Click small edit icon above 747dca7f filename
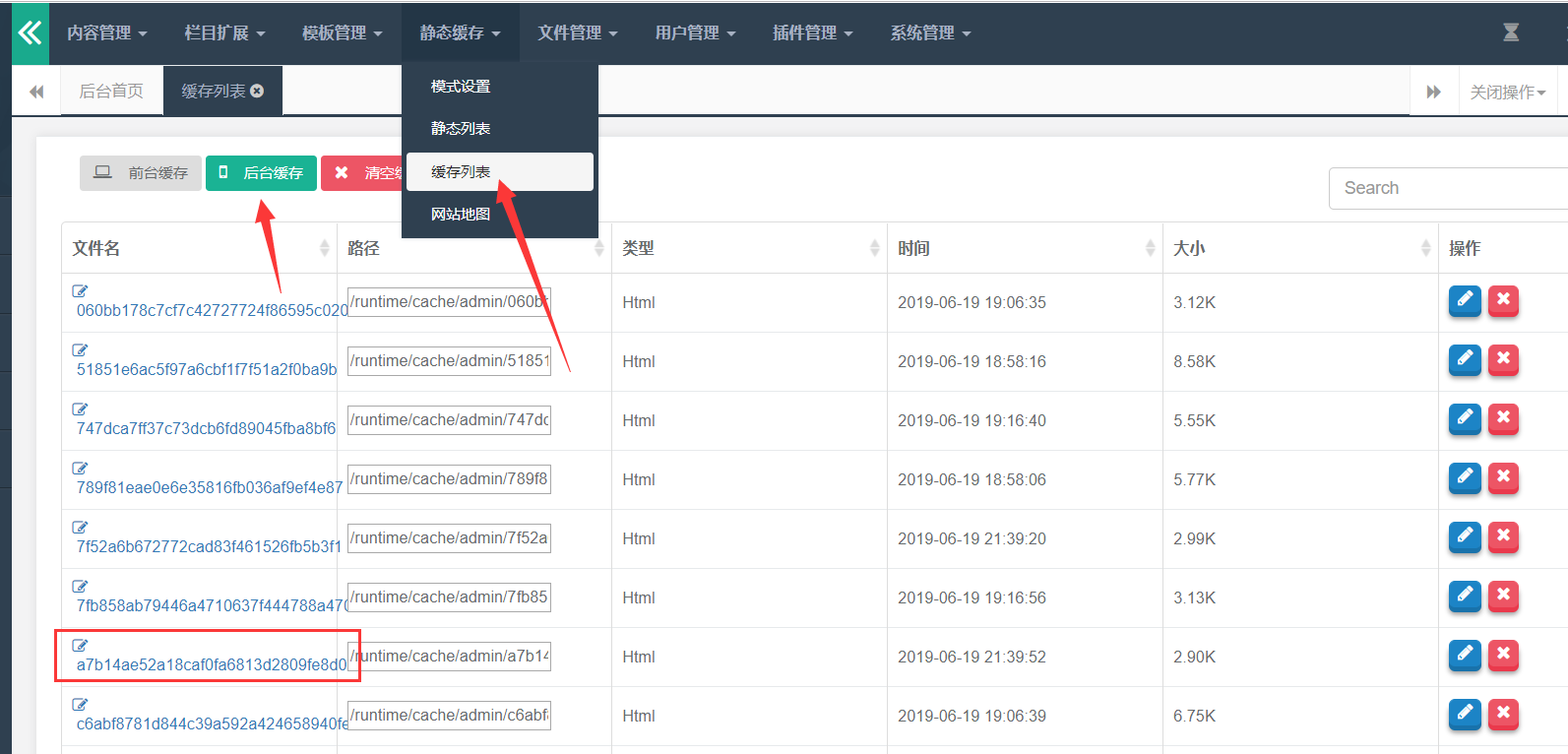The image size is (1568, 754). [x=80, y=409]
